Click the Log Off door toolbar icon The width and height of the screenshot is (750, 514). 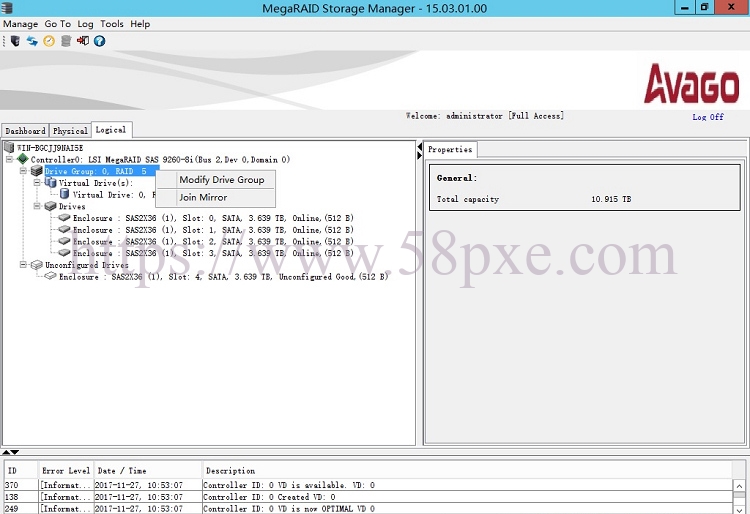(83, 41)
